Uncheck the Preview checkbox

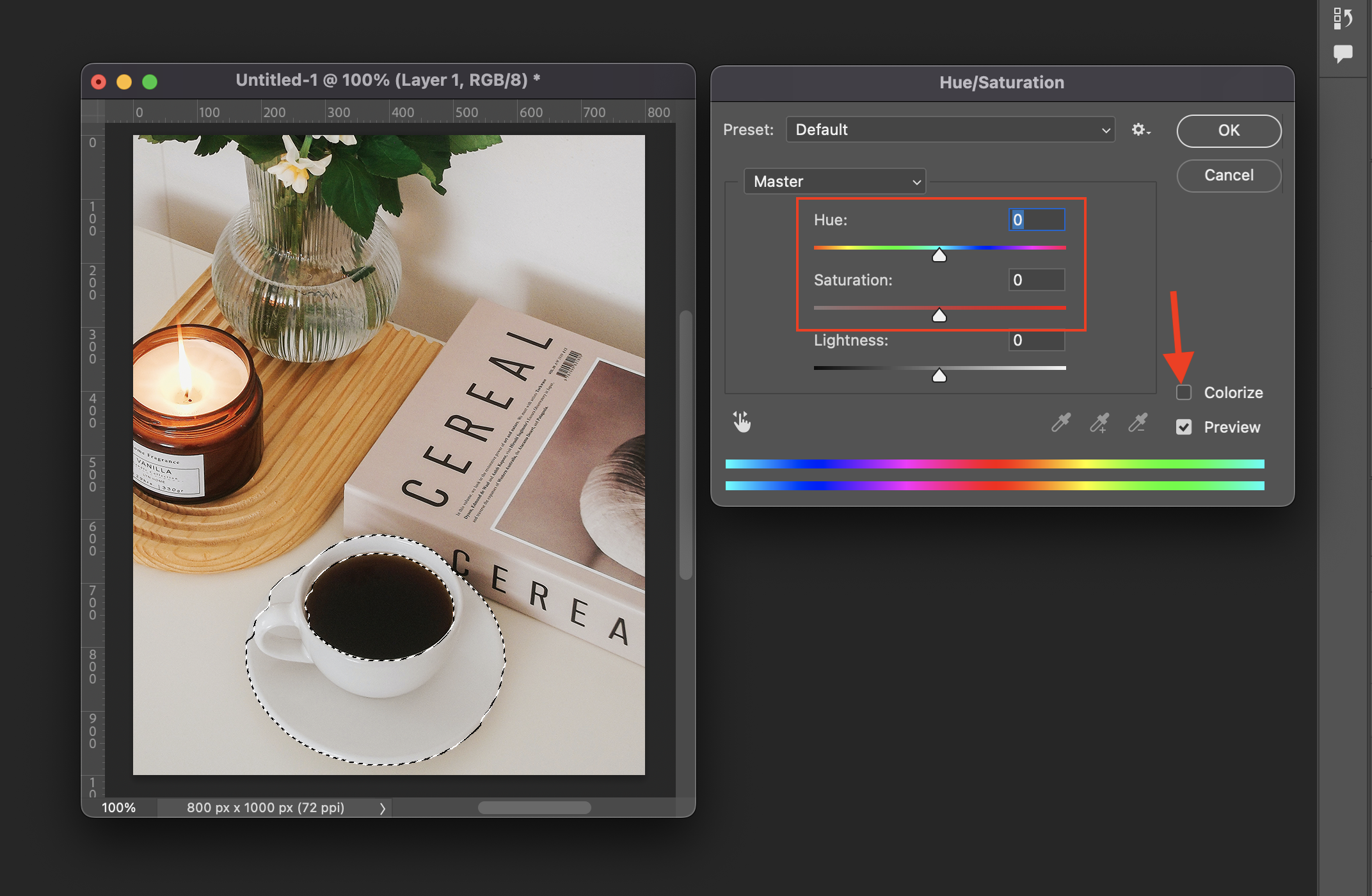click(1184, 427)
